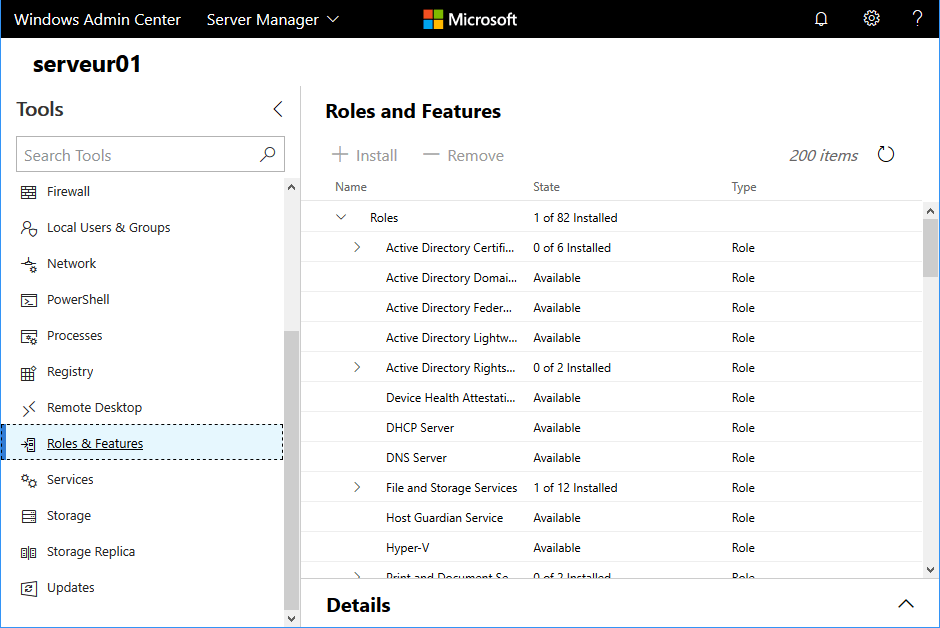This screenshot has height=628, width=940.
Task: Click the PowerShell console icon
Action: coord(28,300)
